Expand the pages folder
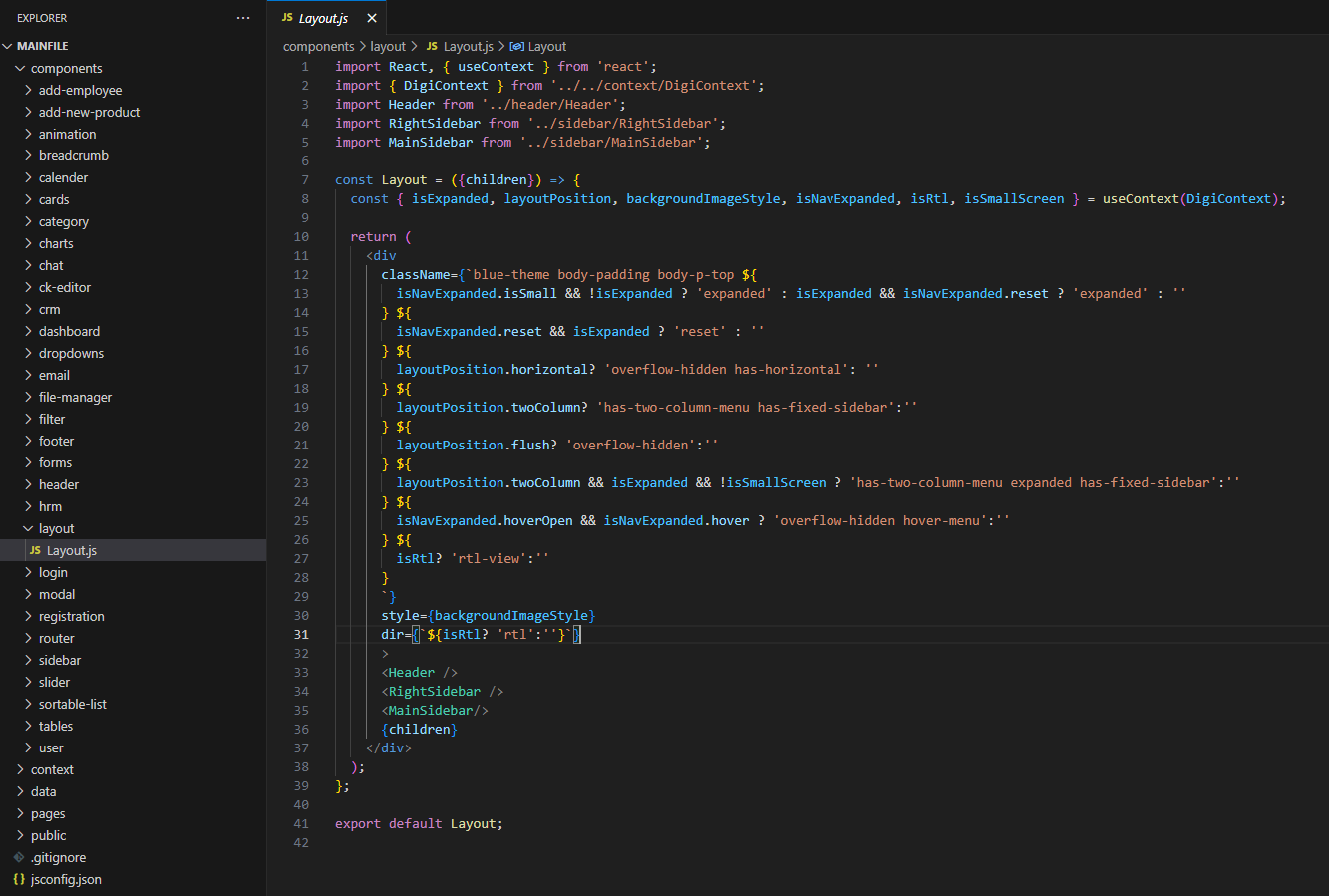The height and width of the screenshot is (896, 1329). (x=48, y=813)
